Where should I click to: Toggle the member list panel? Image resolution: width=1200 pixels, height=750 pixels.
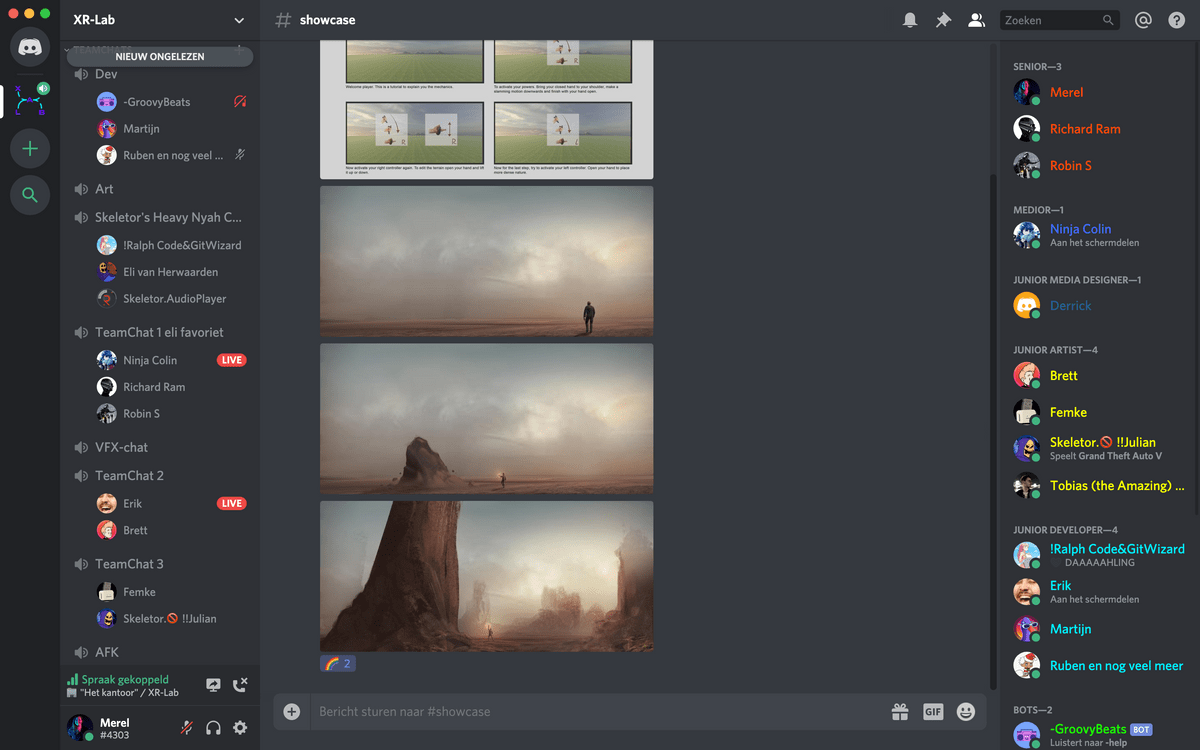(x=976, y=20)
